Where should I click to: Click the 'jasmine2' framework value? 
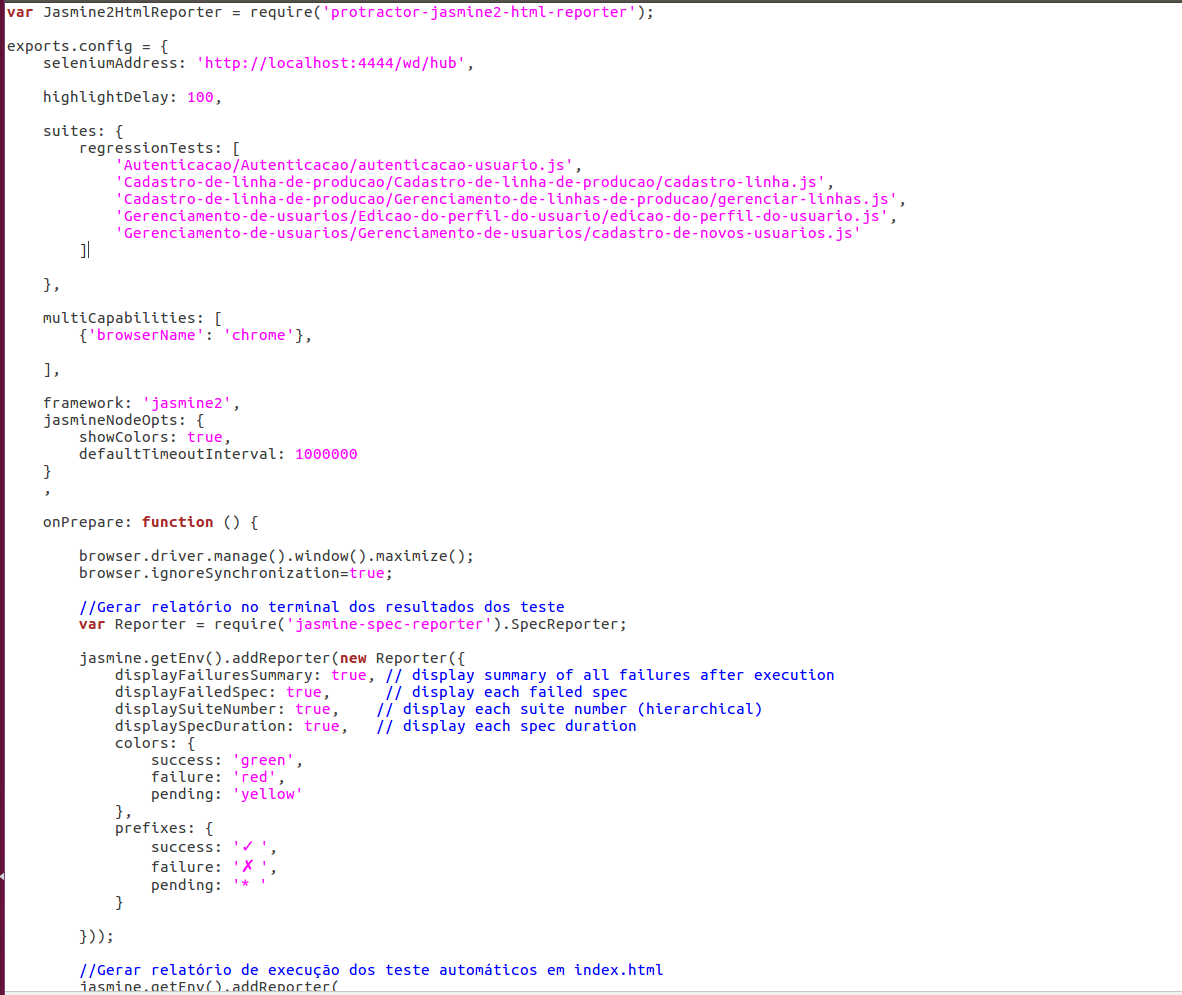[x=187, y=403]
